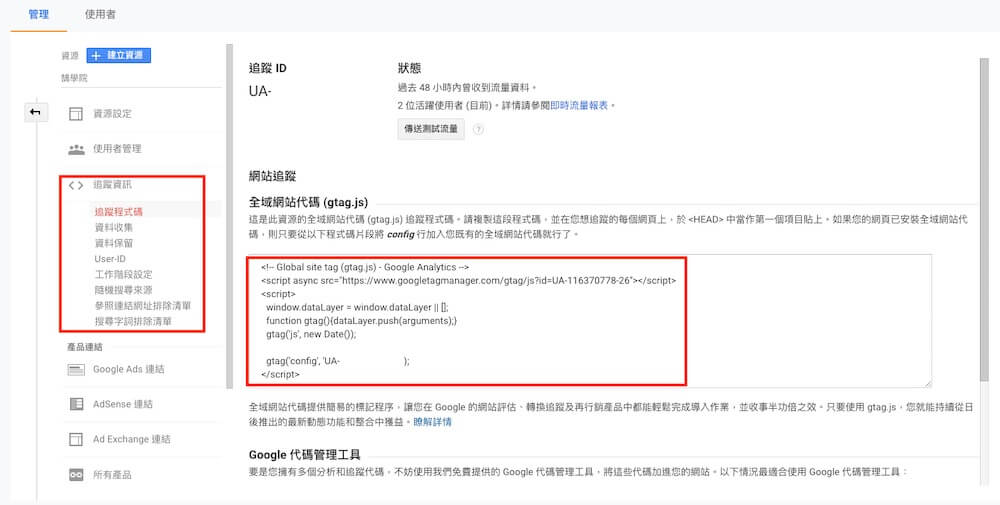Click the Ad Exchange 連結 icon

(x=76, y=439)
